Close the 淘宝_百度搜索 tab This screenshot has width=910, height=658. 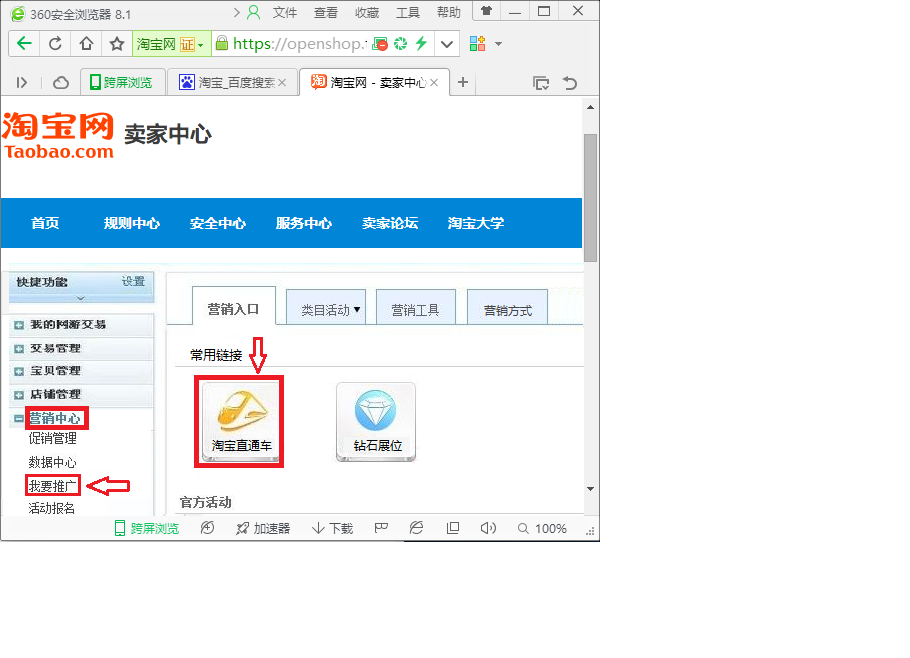pos(282,83)
